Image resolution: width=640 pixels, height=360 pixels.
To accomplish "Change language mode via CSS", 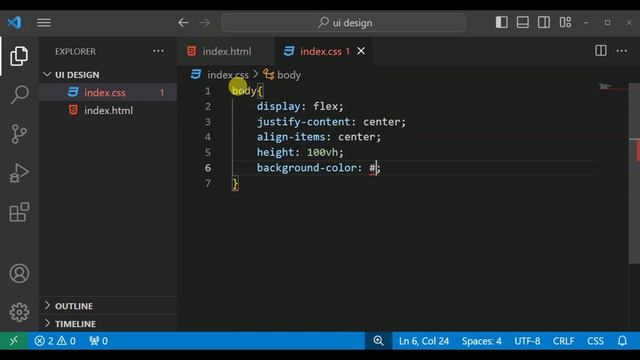I will [595, 341].
